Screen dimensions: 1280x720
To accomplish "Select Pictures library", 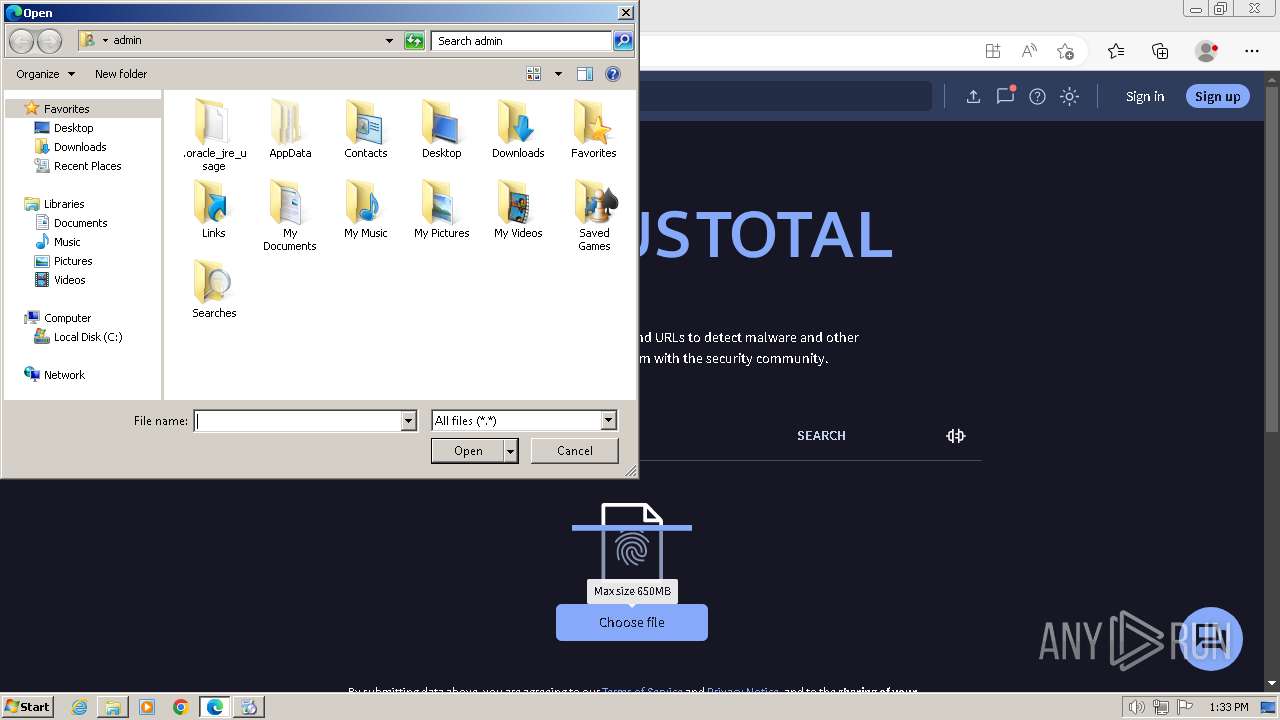I will click(x=73, y=261).
